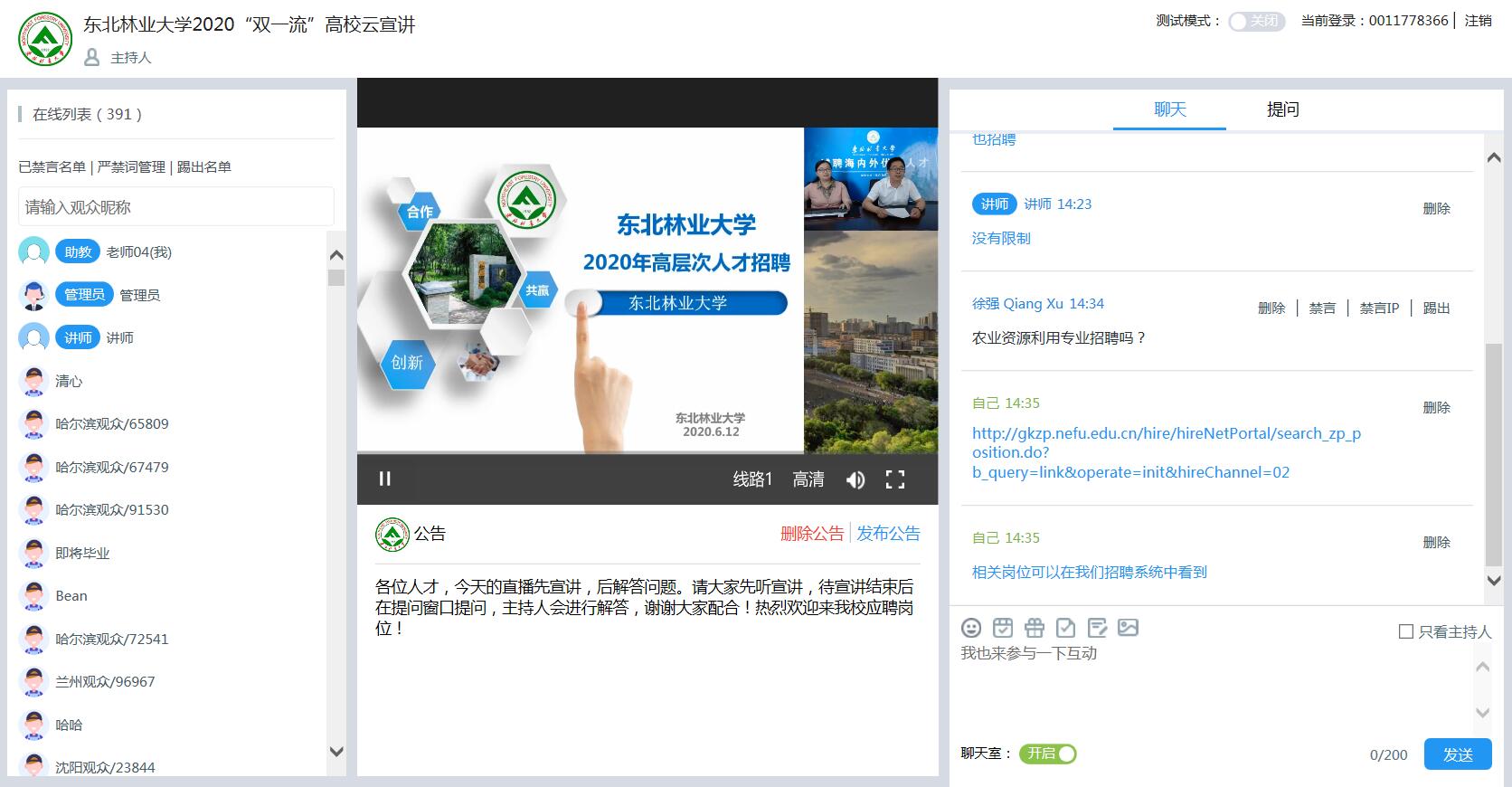Enter fullscreen video mode
This screenshot has height=787, width=1512.
(x=895, y=479)
